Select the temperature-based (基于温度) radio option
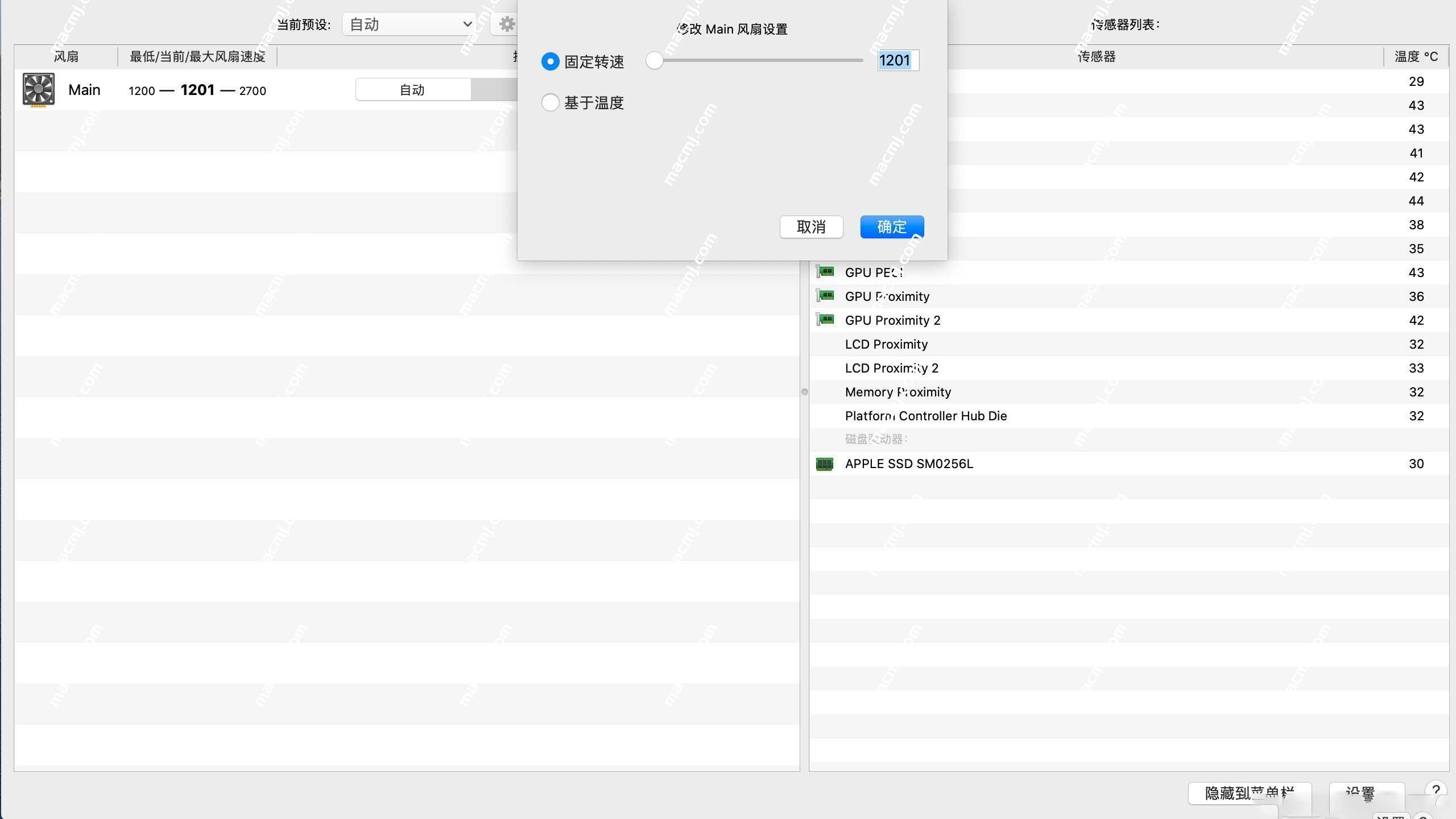This screenshot has height=819, width=1456. click(550, 102)
